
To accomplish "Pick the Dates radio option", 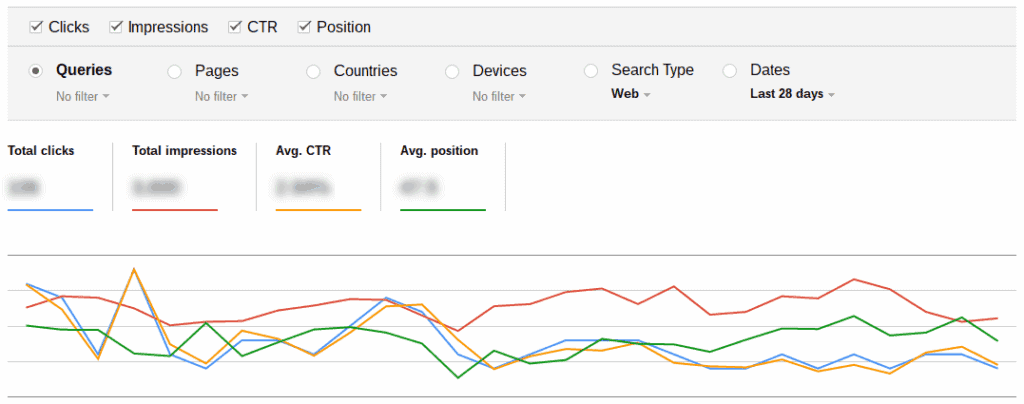I will (x=730, y=71).
